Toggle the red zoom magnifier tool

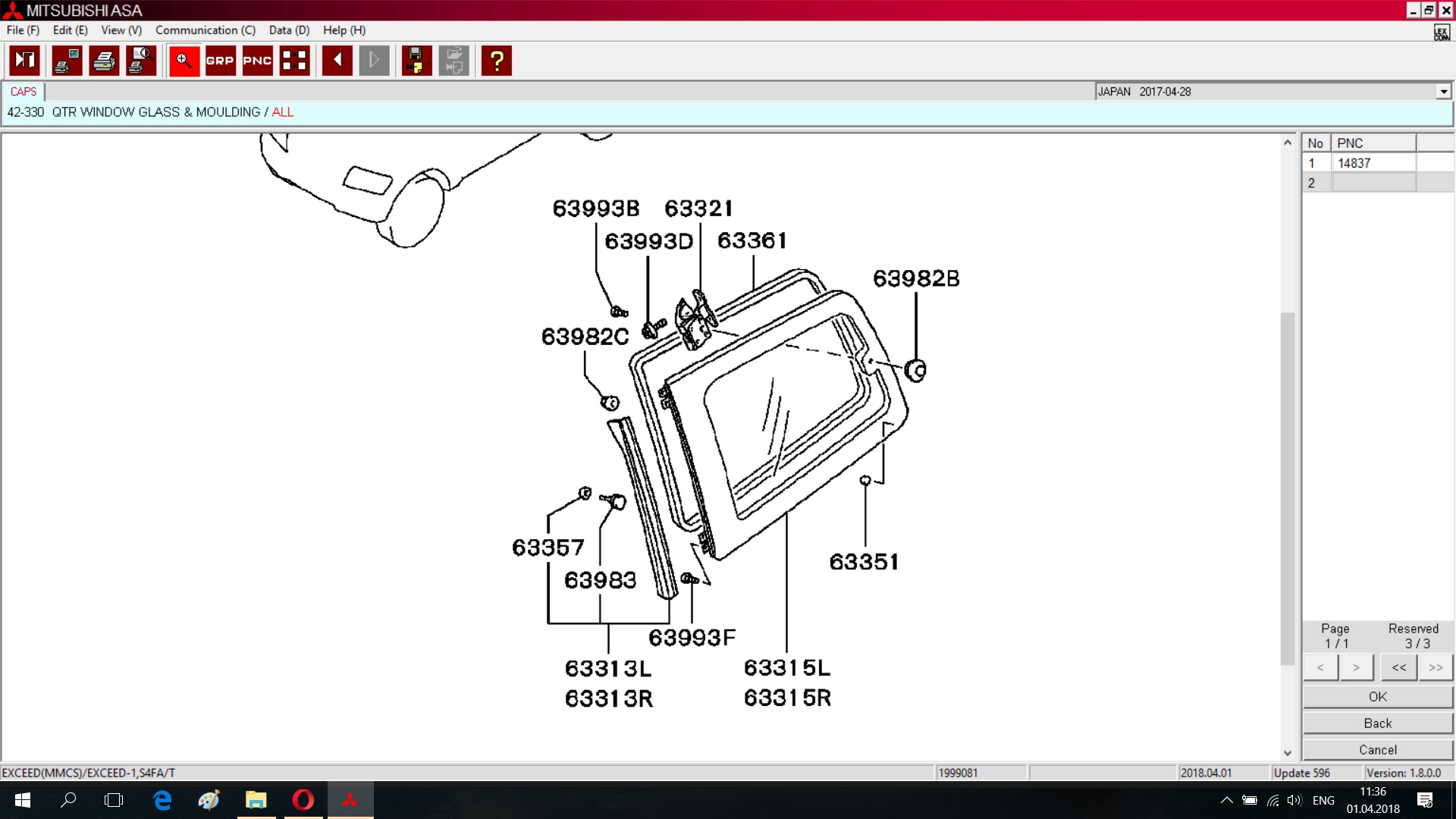[x=184, y=61]
